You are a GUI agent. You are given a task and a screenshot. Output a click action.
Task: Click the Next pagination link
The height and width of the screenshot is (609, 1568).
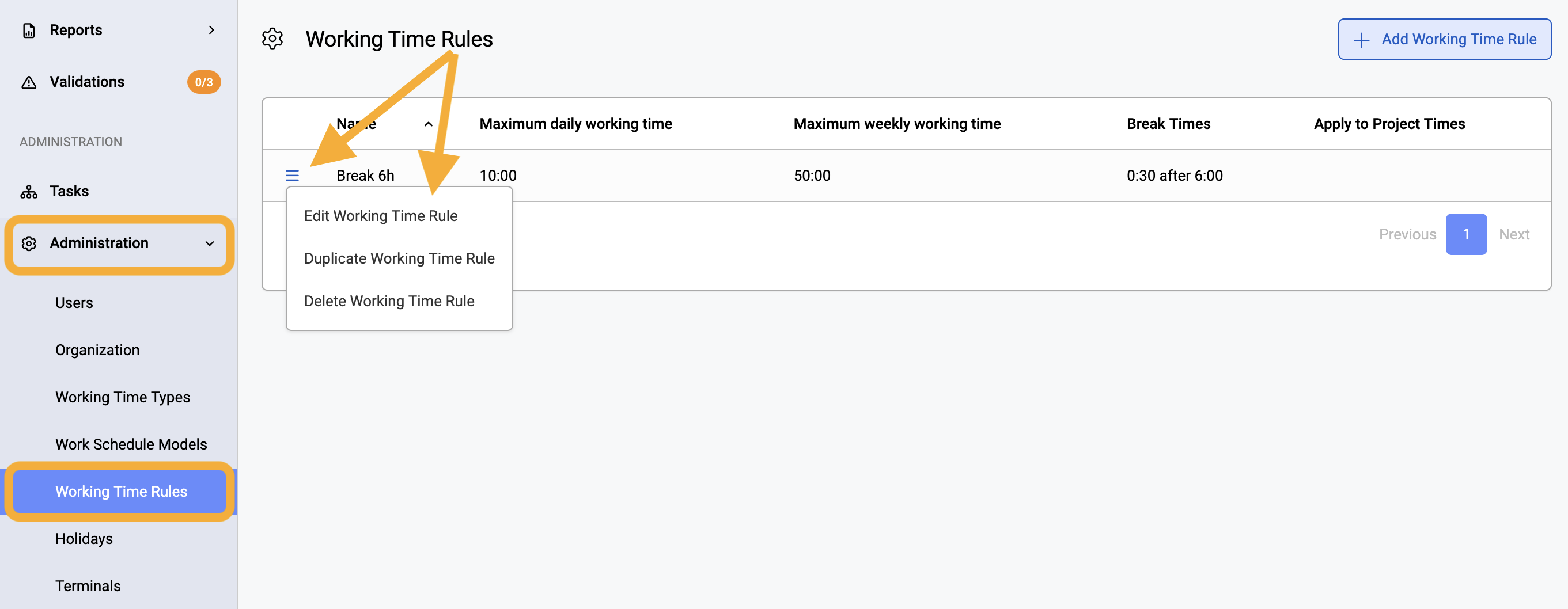coord(1514,234)
